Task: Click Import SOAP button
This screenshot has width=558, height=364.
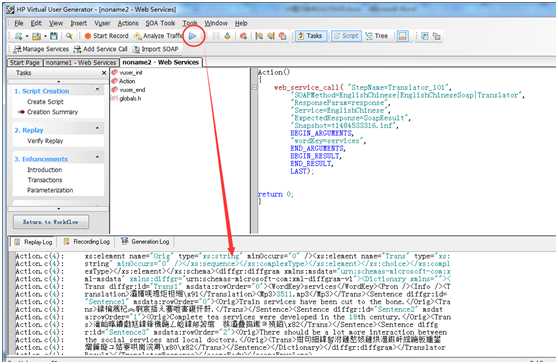Action: coord(156,49)
